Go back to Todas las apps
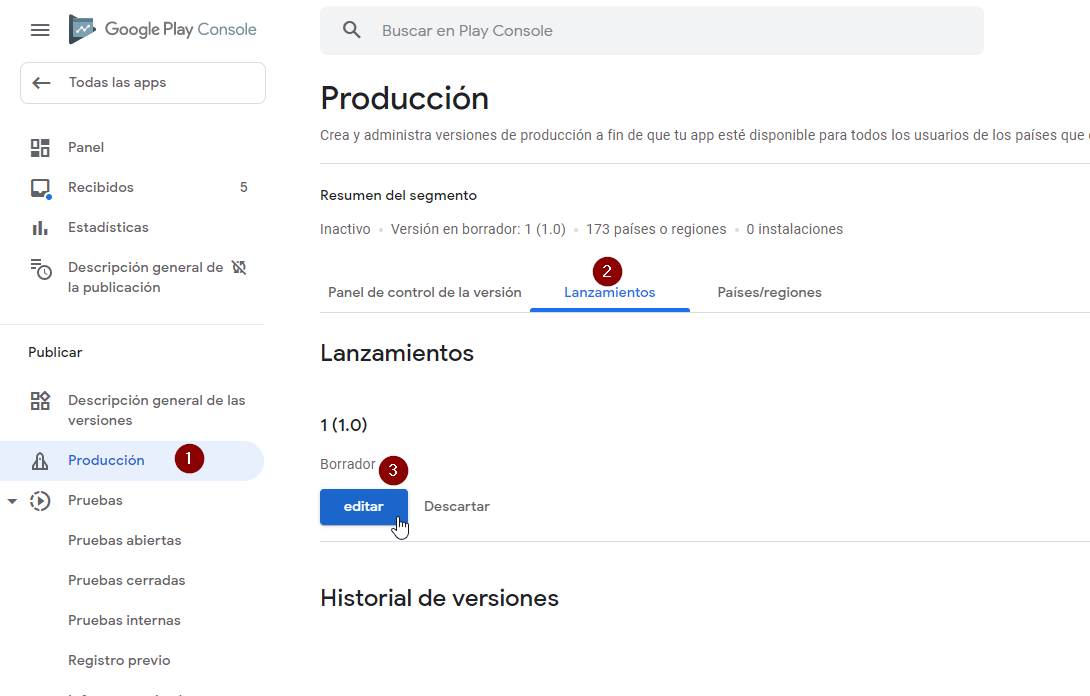Screen dimensions: 1090x696 pos(143,83)
